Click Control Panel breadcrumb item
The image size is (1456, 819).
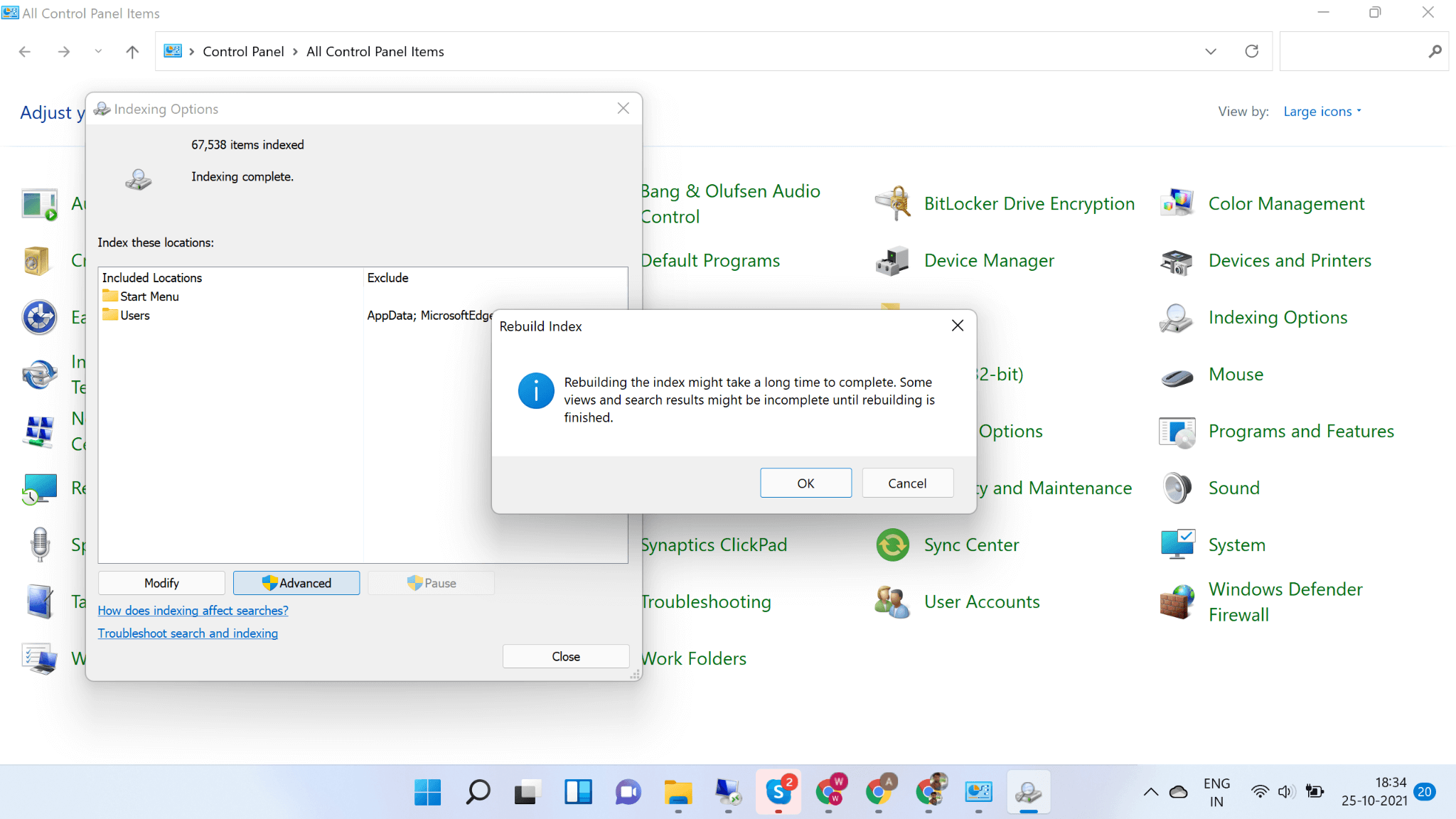click(x=243, y=51)
